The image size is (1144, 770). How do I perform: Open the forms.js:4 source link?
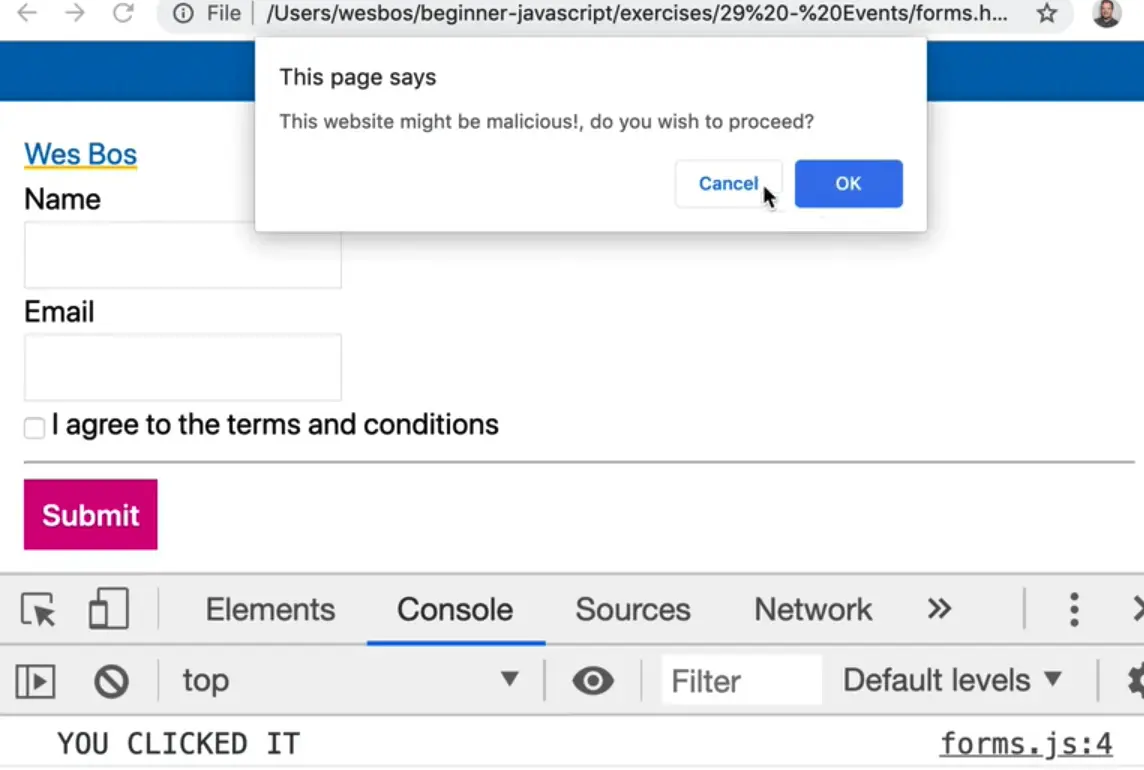point(1026,744)
